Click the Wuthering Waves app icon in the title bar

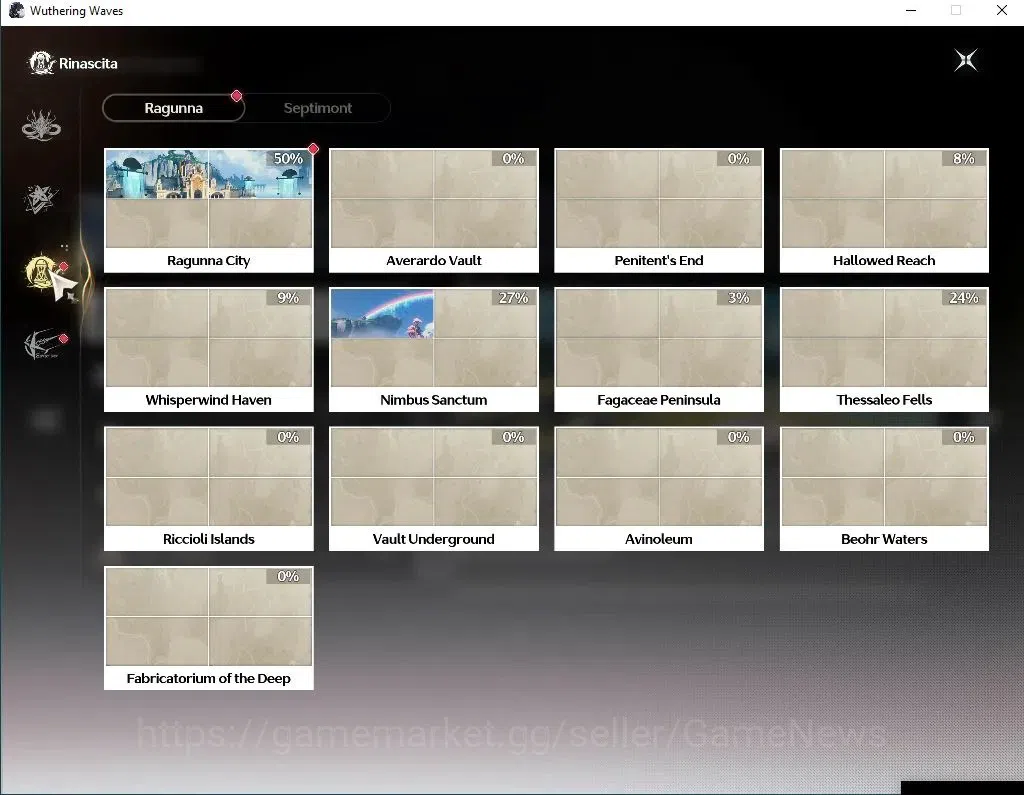(x=16, y=10)
